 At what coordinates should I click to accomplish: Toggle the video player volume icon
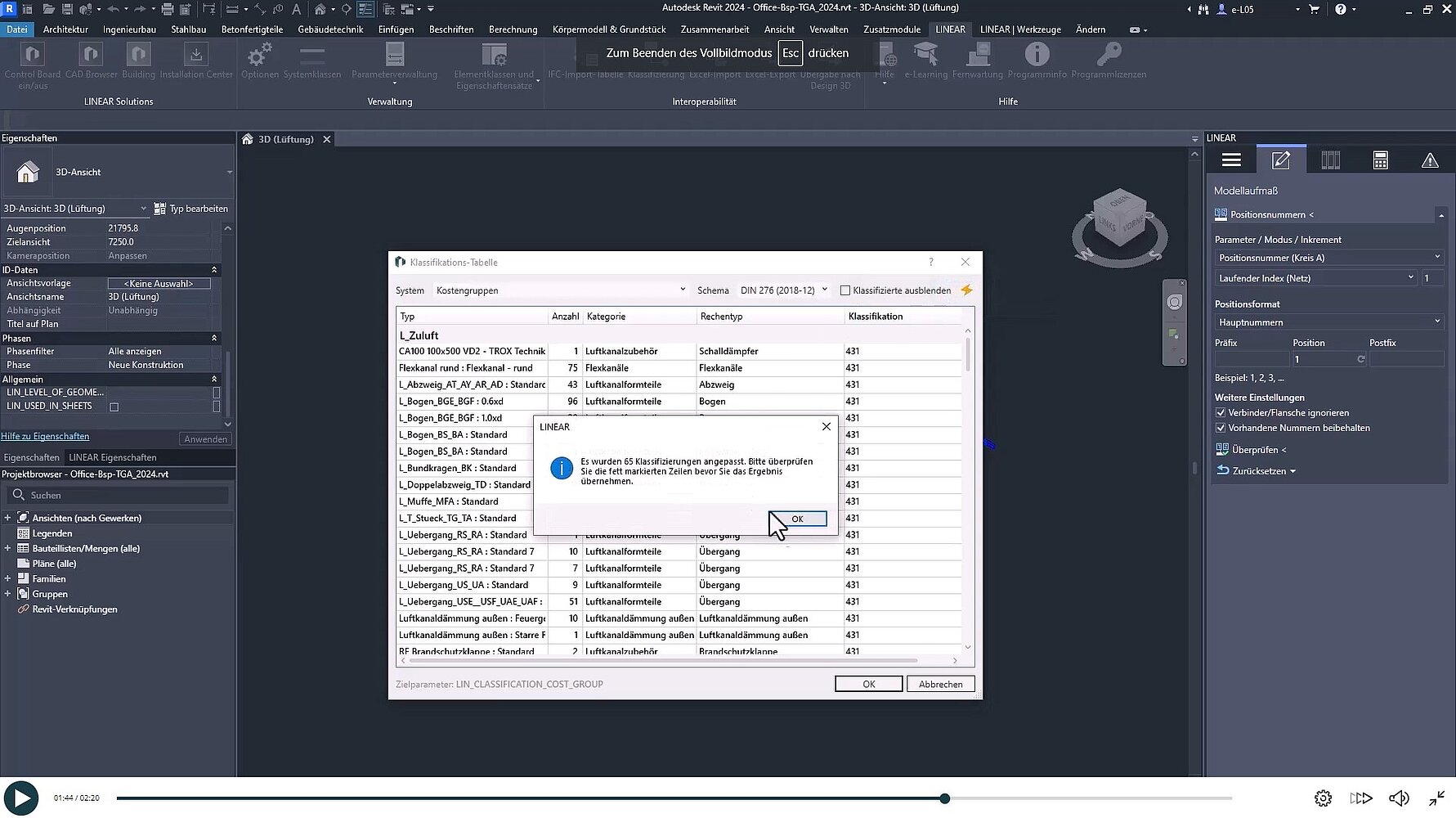tap(1399, 798)
